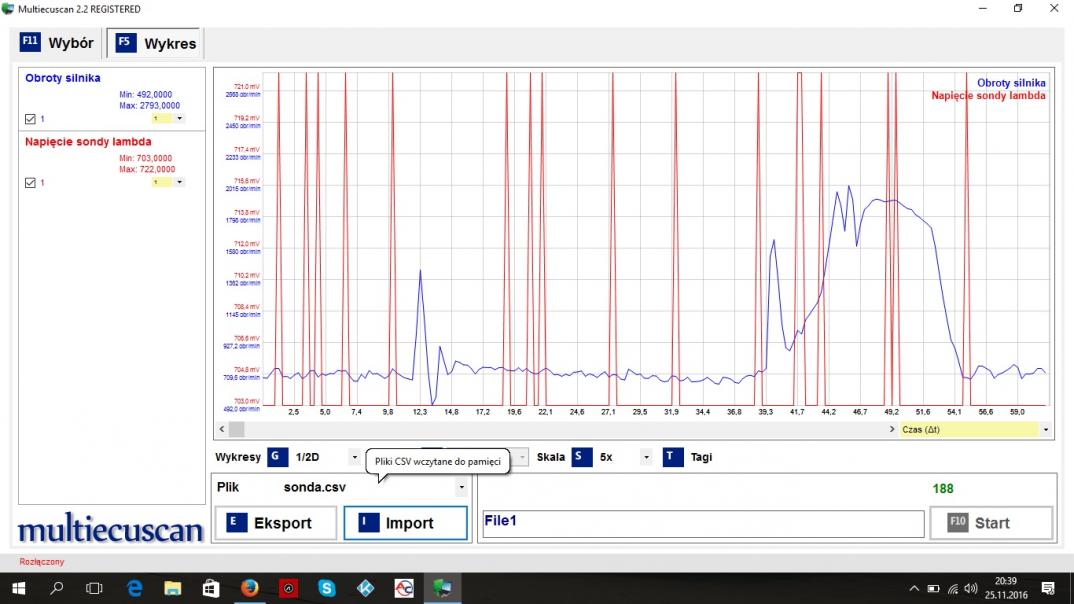The height and width of the screenshot is (604, 1074).
Task: Click the G shortcut icon beside Wykresy
Action: [277, 457]
